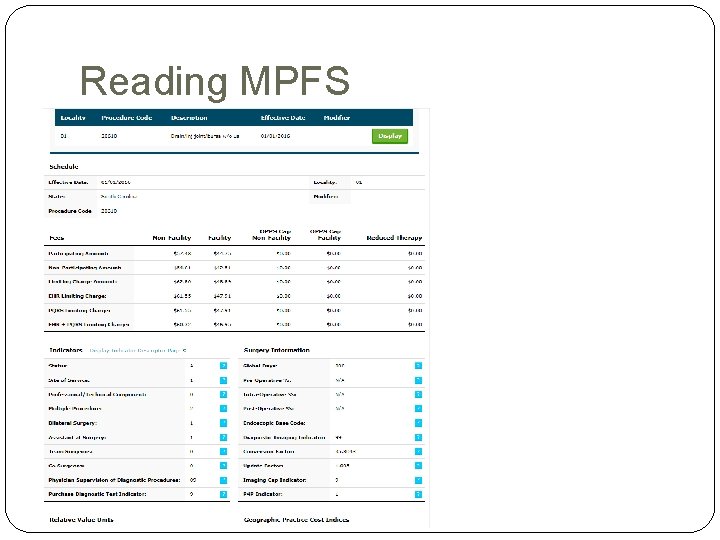Viewport: 720px width, 540px height.
Task: Open help icon for Team Surgeons
Action: coord(223,451)
